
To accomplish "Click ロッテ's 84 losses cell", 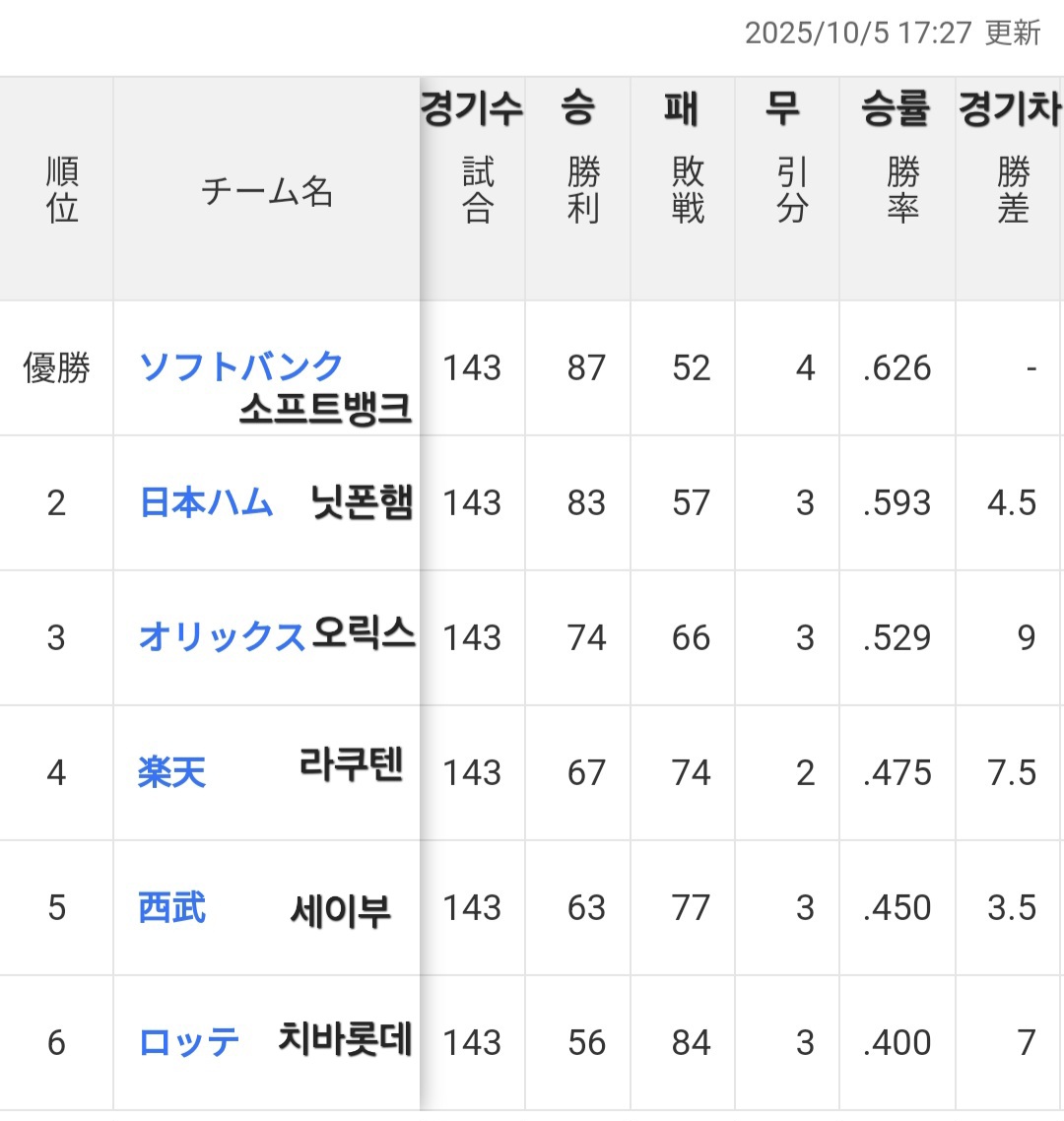I will click(x=691, y=1043).
